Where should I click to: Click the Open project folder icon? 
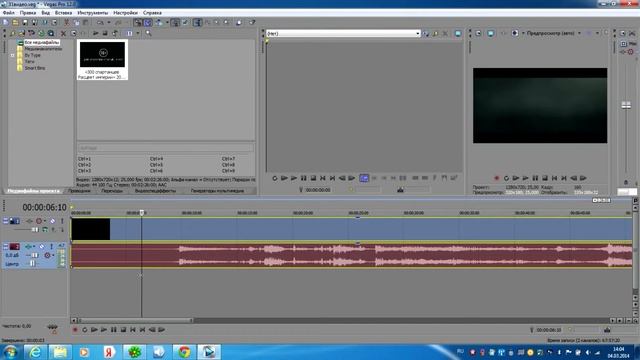[x=15, y=22]
